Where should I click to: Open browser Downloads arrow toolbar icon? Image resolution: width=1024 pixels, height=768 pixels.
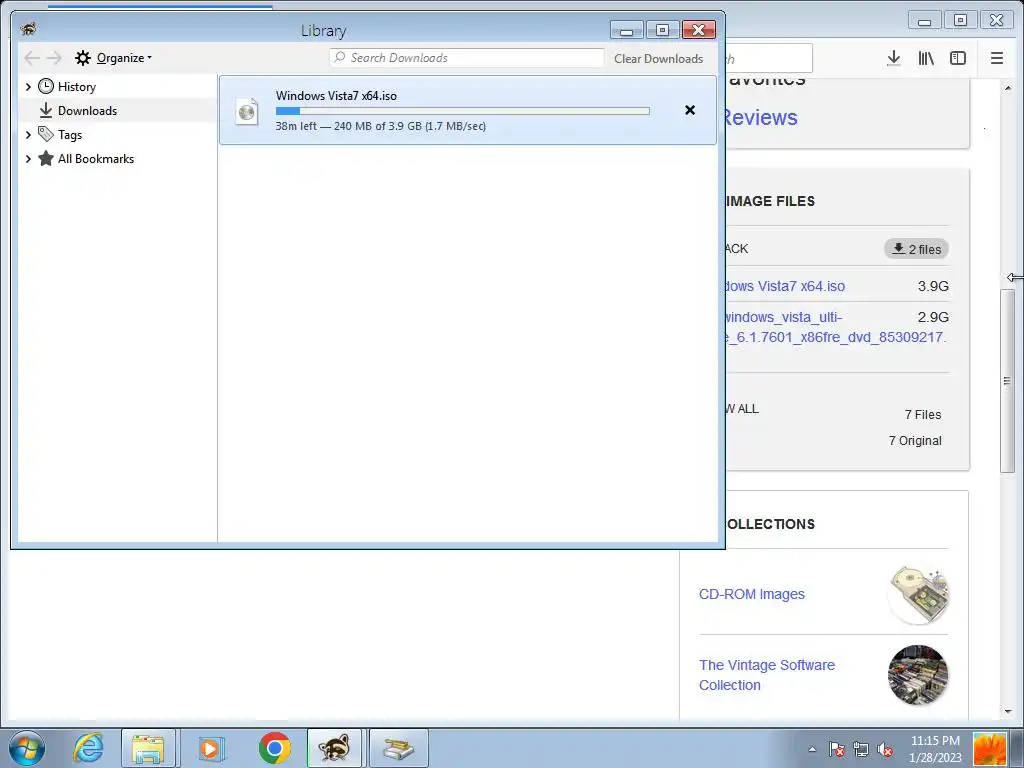tap(894, 58)
